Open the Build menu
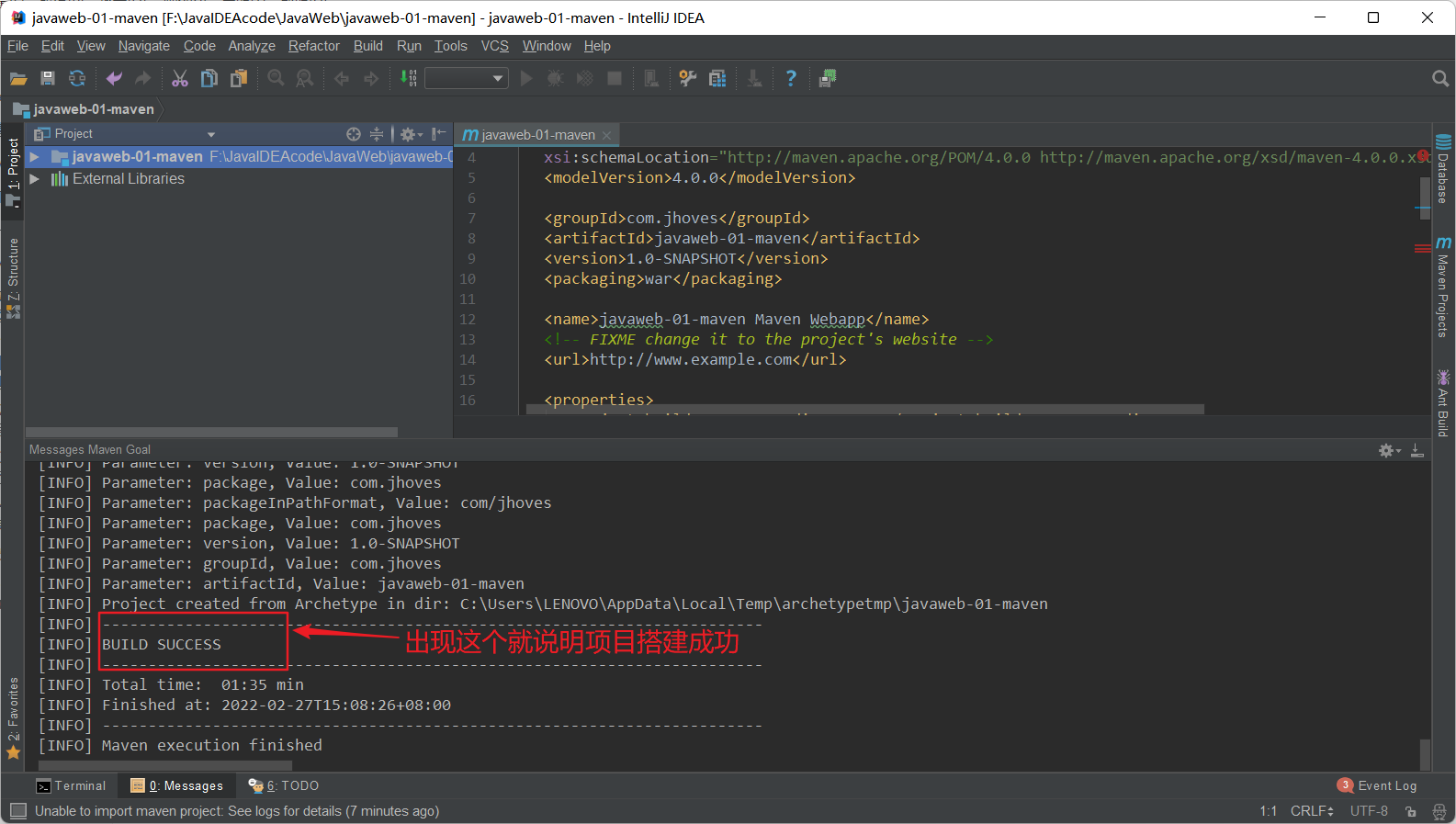The height and width of the screenshot is (824, 1456). point(368,46)
